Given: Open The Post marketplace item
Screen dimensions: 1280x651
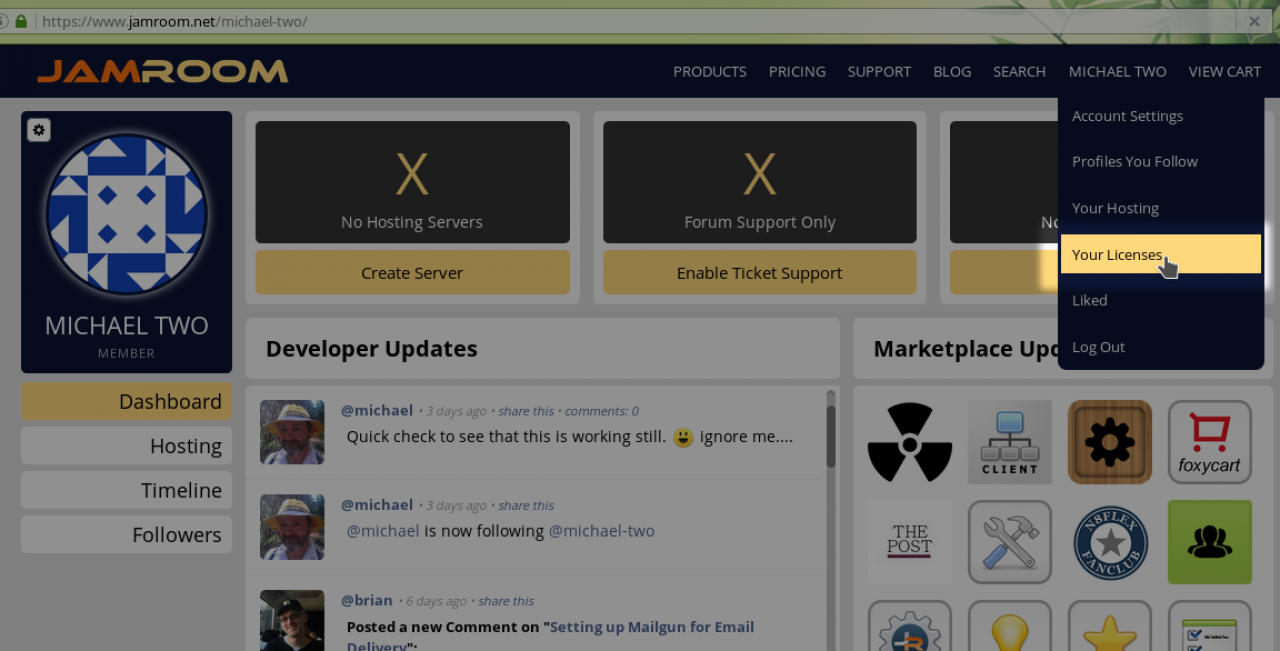Looking at the screenshot, I should coord(910,542).
